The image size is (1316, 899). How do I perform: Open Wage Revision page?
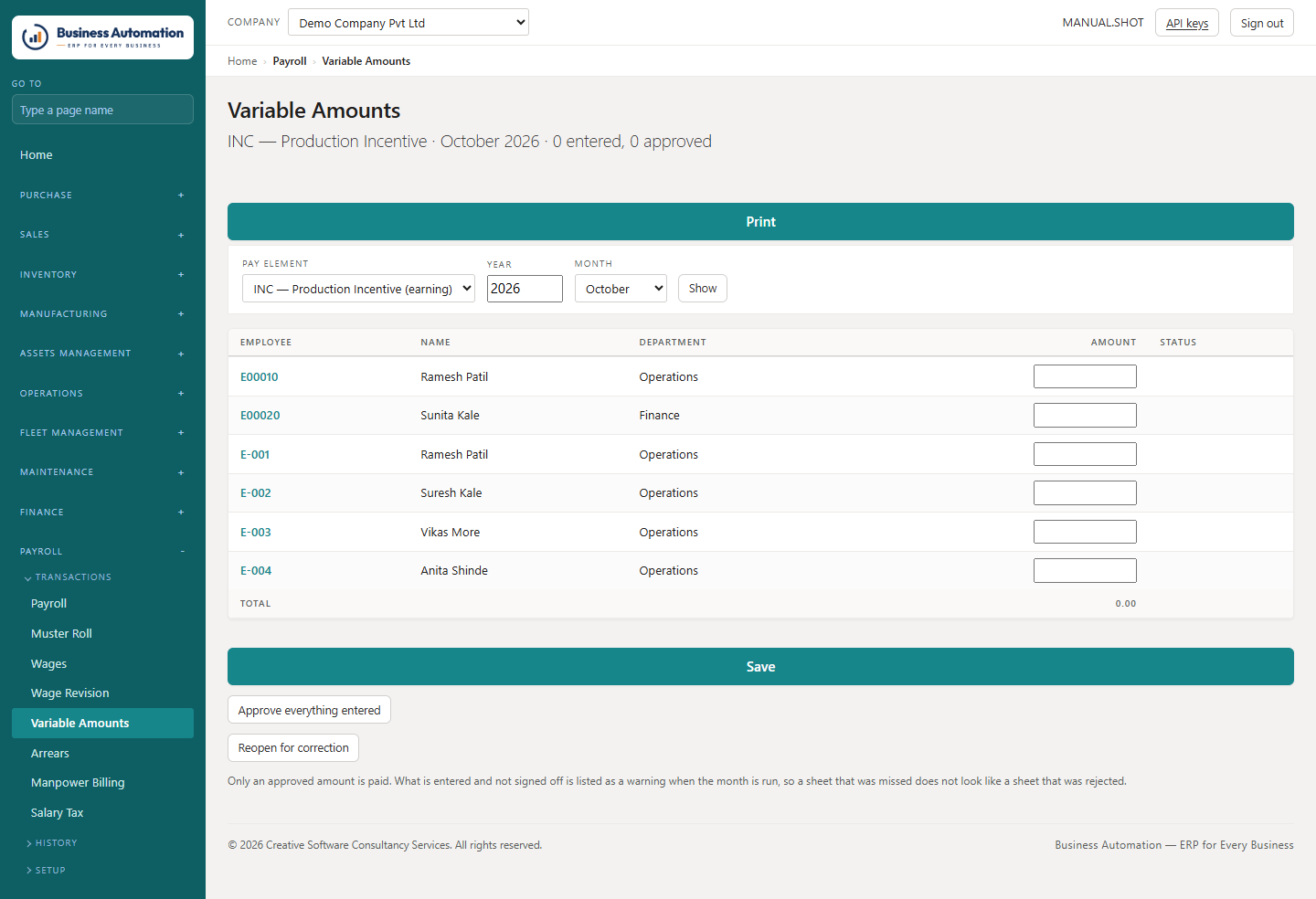102,693
